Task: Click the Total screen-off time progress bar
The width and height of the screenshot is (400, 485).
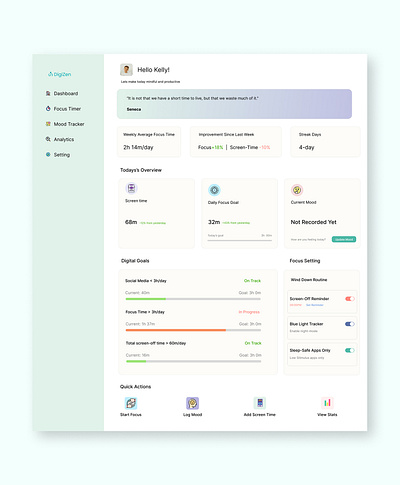Action: [x=193, y=361]
